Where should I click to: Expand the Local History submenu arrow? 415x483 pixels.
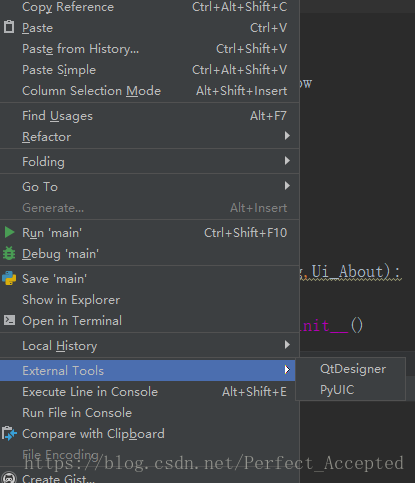coord(287,345)
